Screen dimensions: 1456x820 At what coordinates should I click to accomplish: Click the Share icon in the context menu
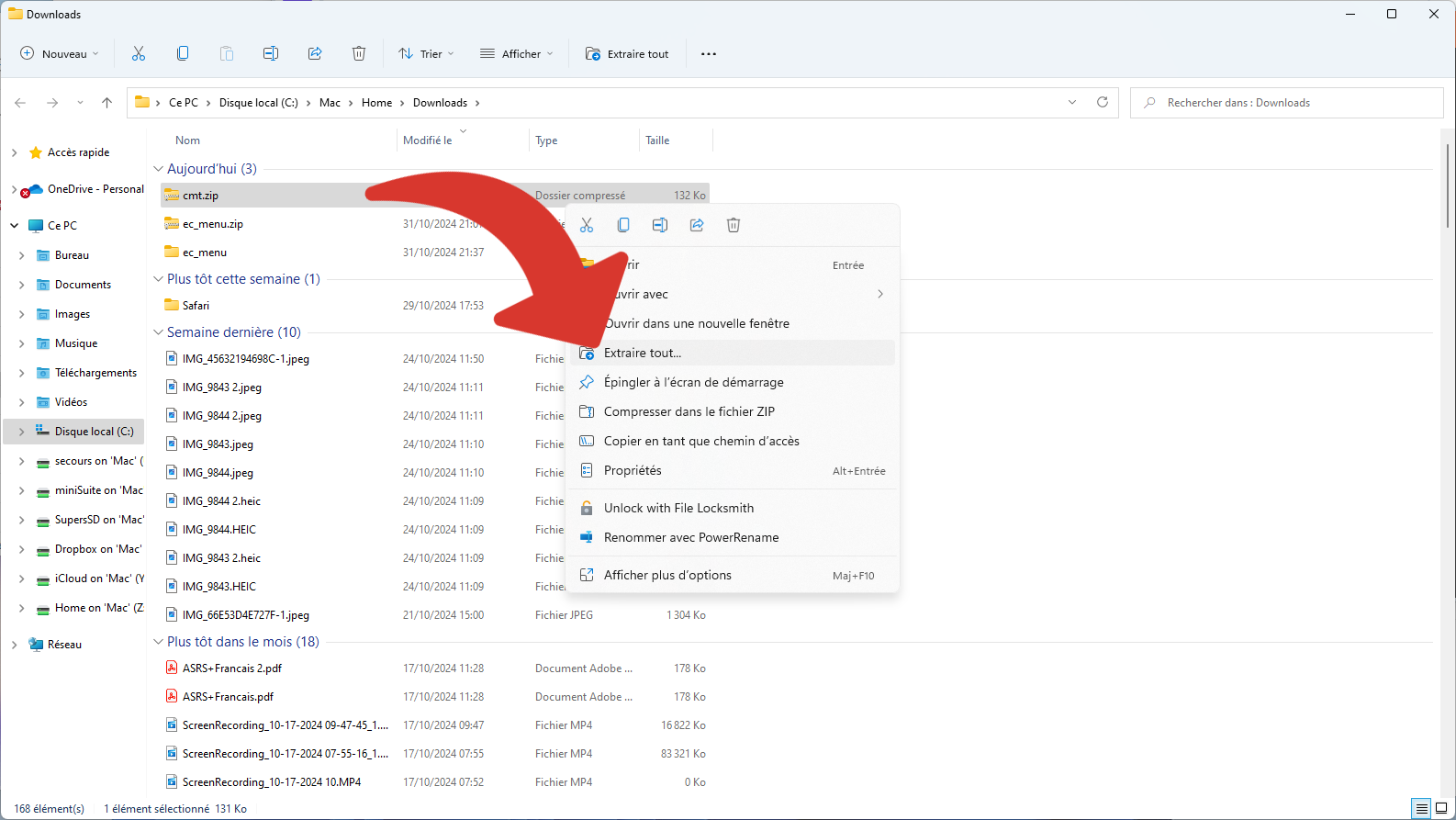[x=697, y=225]
